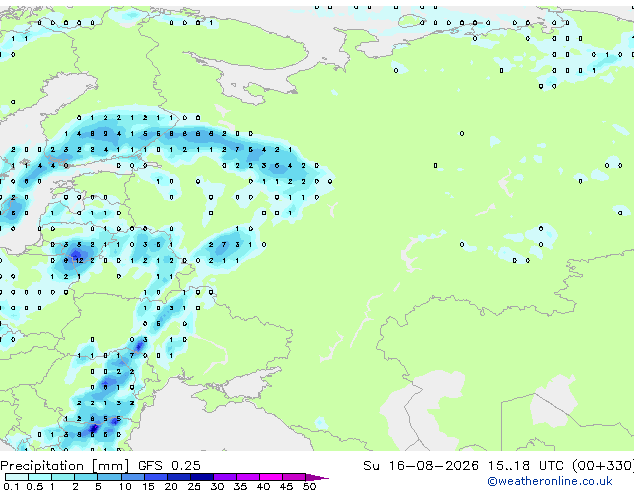634x490 pixels.
Task: Click the 0.5–1 mm legend color swatch
Action: click(x=40, y=477)
